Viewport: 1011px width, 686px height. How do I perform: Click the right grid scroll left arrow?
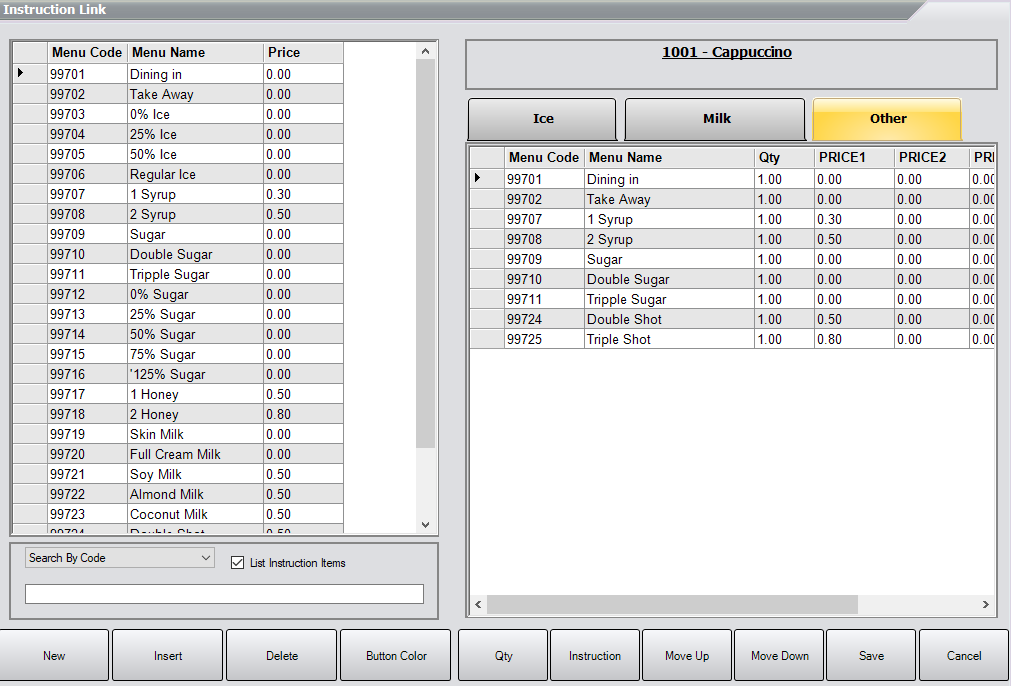[478, 604]
